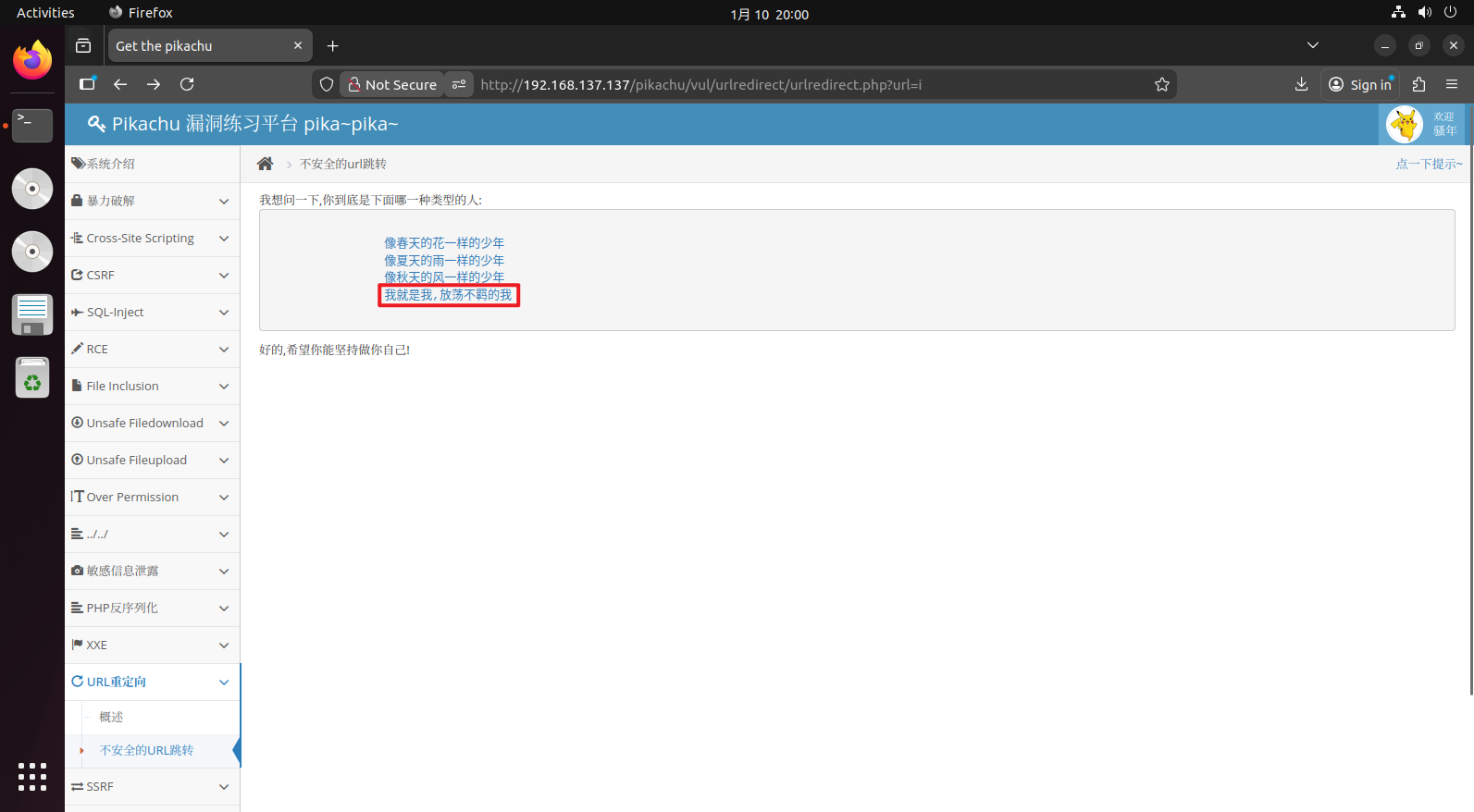Expand the SQL-Inject menu
Viewport: 1474px width, 812px height.
tap(153, 312)
